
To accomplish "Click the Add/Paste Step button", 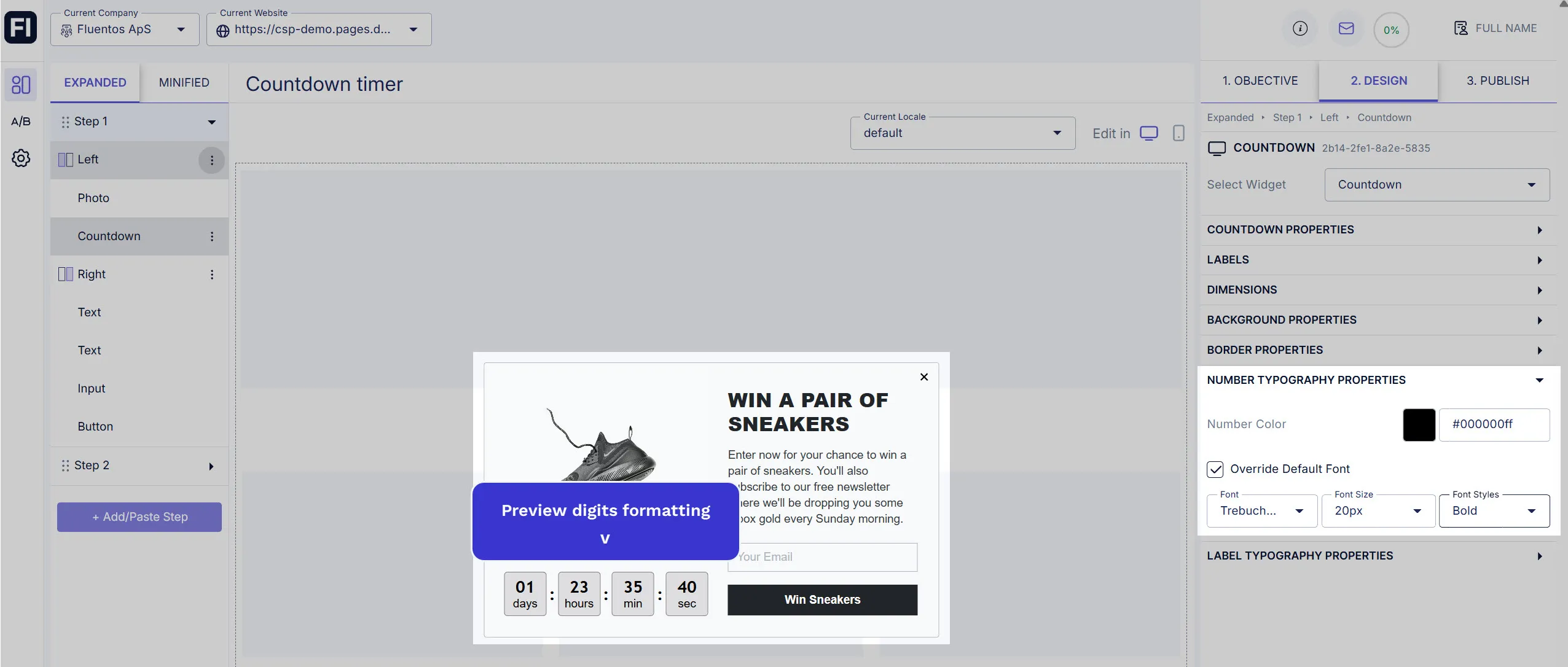I will pyautogui.click(x=139, y=517).
